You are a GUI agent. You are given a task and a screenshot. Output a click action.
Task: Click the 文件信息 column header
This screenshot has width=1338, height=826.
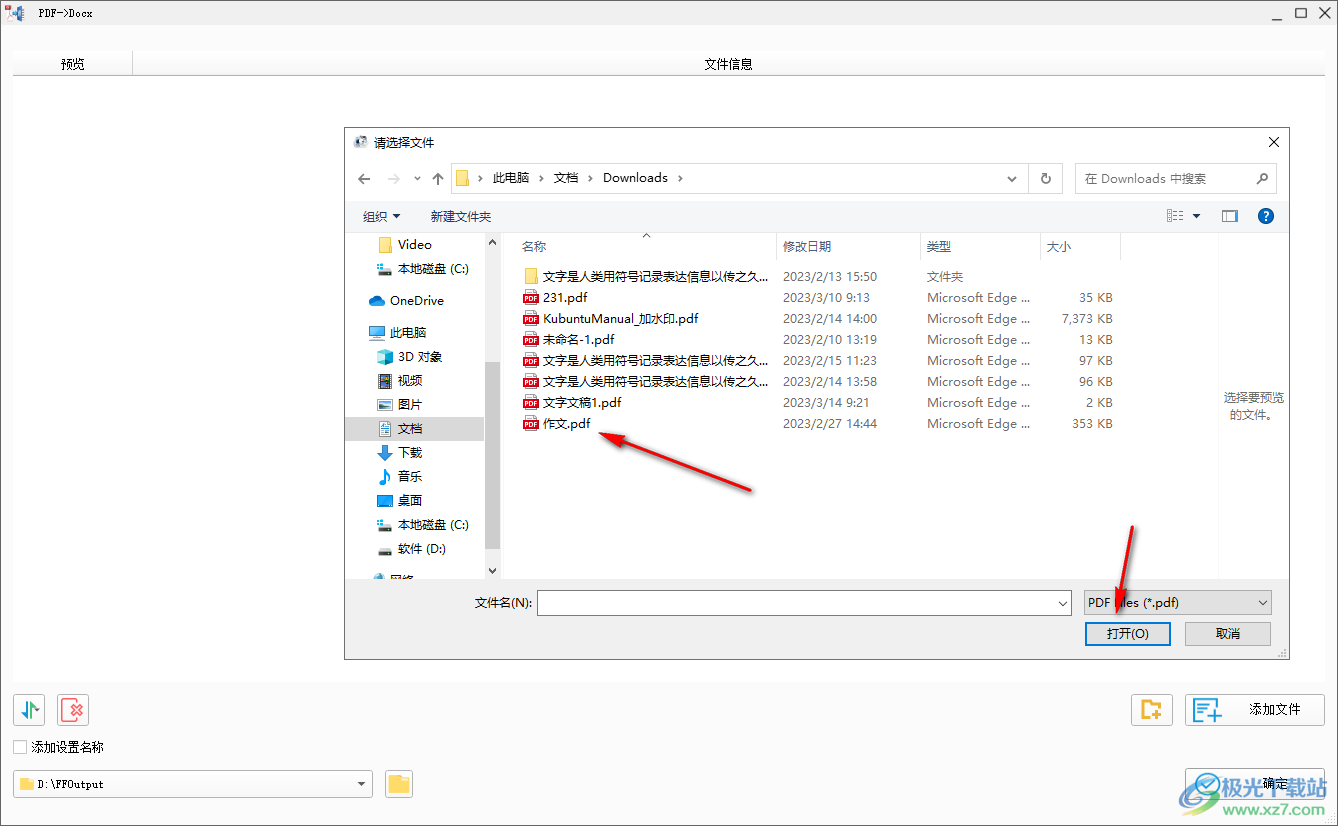tap(728, 63)
